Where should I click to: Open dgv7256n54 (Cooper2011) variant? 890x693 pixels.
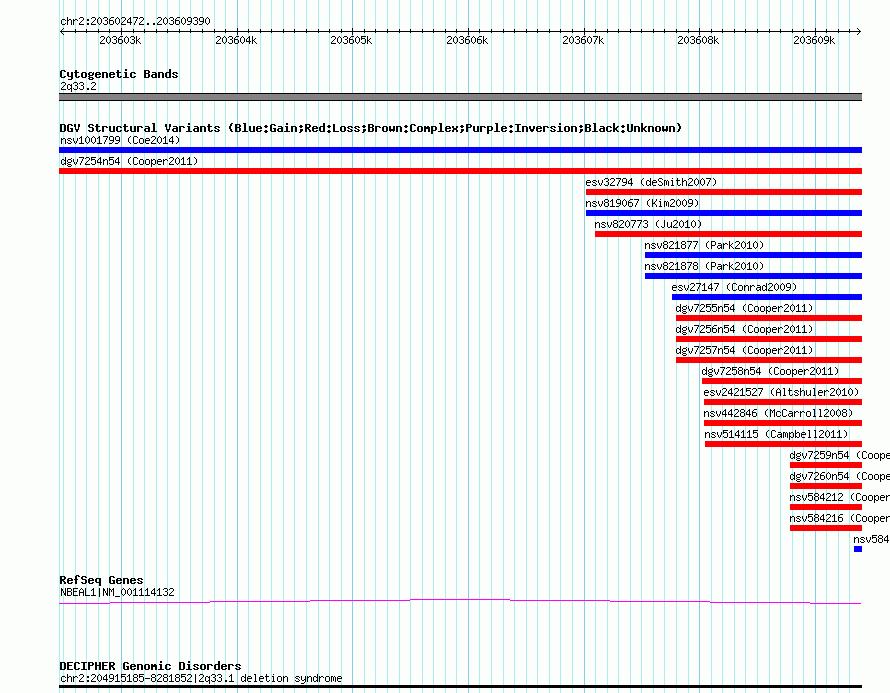point(744,329)
